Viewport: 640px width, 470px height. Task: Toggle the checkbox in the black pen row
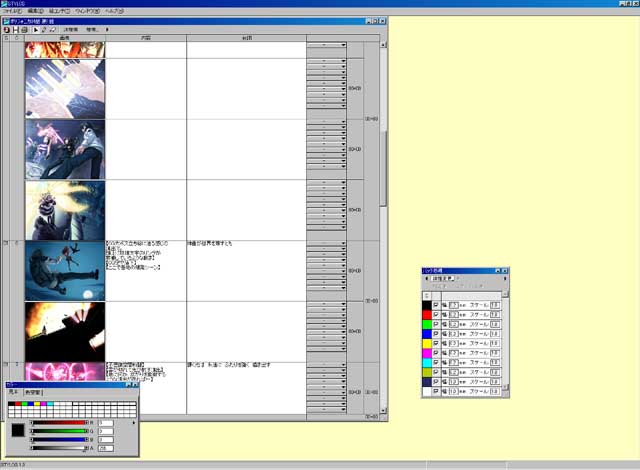coord(436,305)
